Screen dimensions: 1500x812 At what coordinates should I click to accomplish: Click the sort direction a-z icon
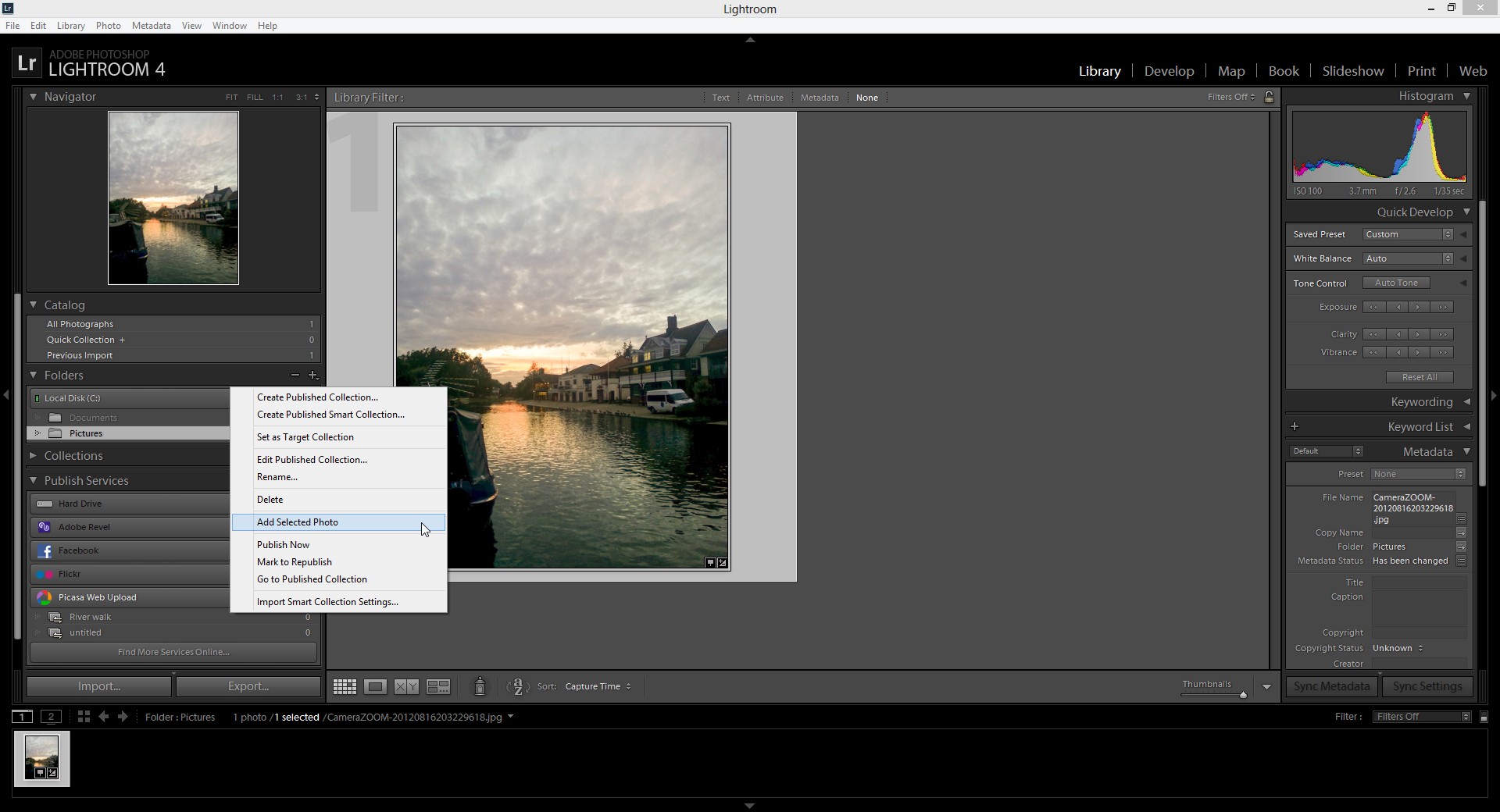pyautogui.click(x=517, y=687)
